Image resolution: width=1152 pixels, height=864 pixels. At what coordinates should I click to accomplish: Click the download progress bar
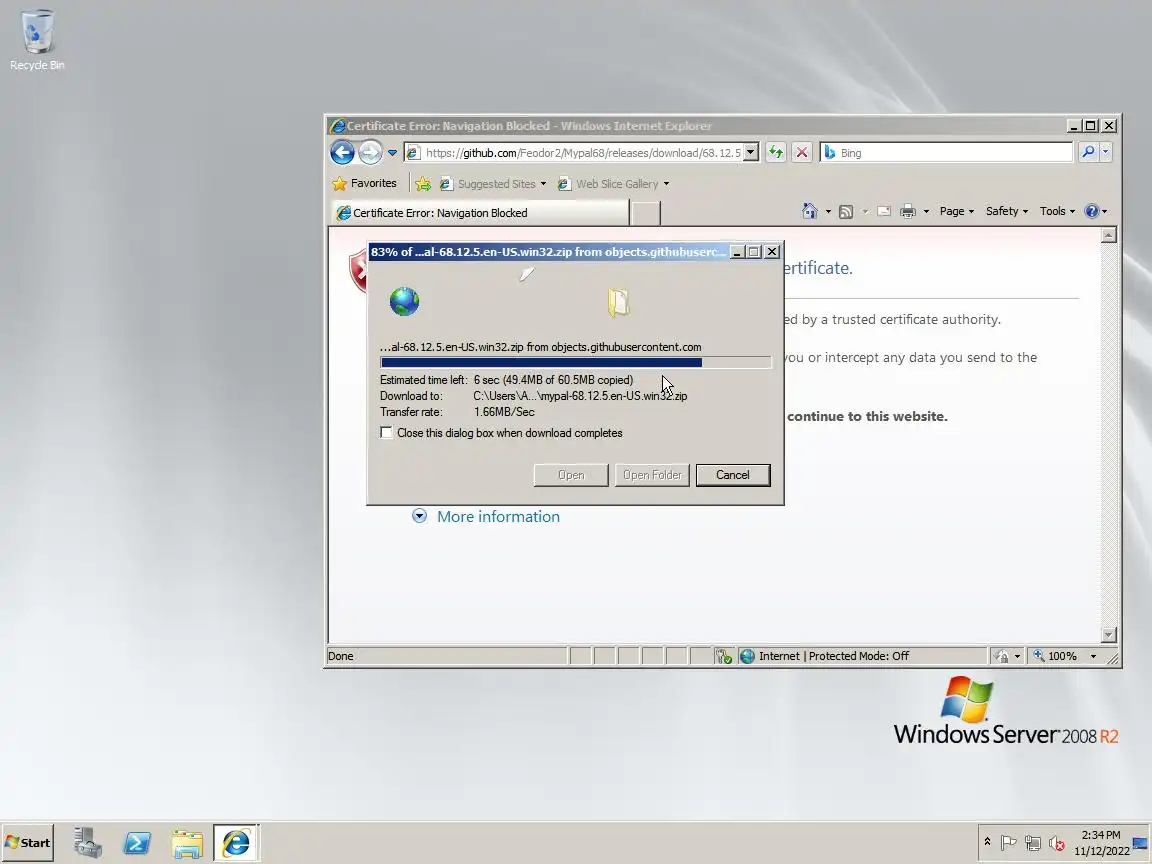[x=576, y=362]
